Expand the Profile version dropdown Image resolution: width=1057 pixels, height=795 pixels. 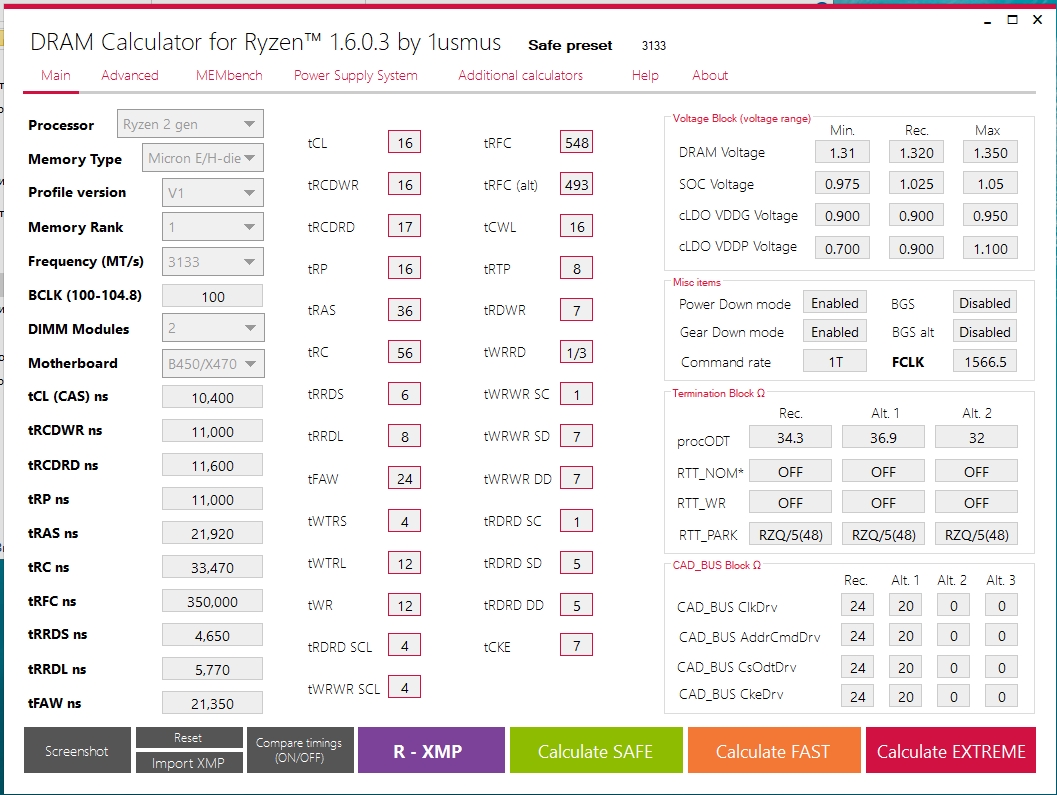[x=212, y=193]
